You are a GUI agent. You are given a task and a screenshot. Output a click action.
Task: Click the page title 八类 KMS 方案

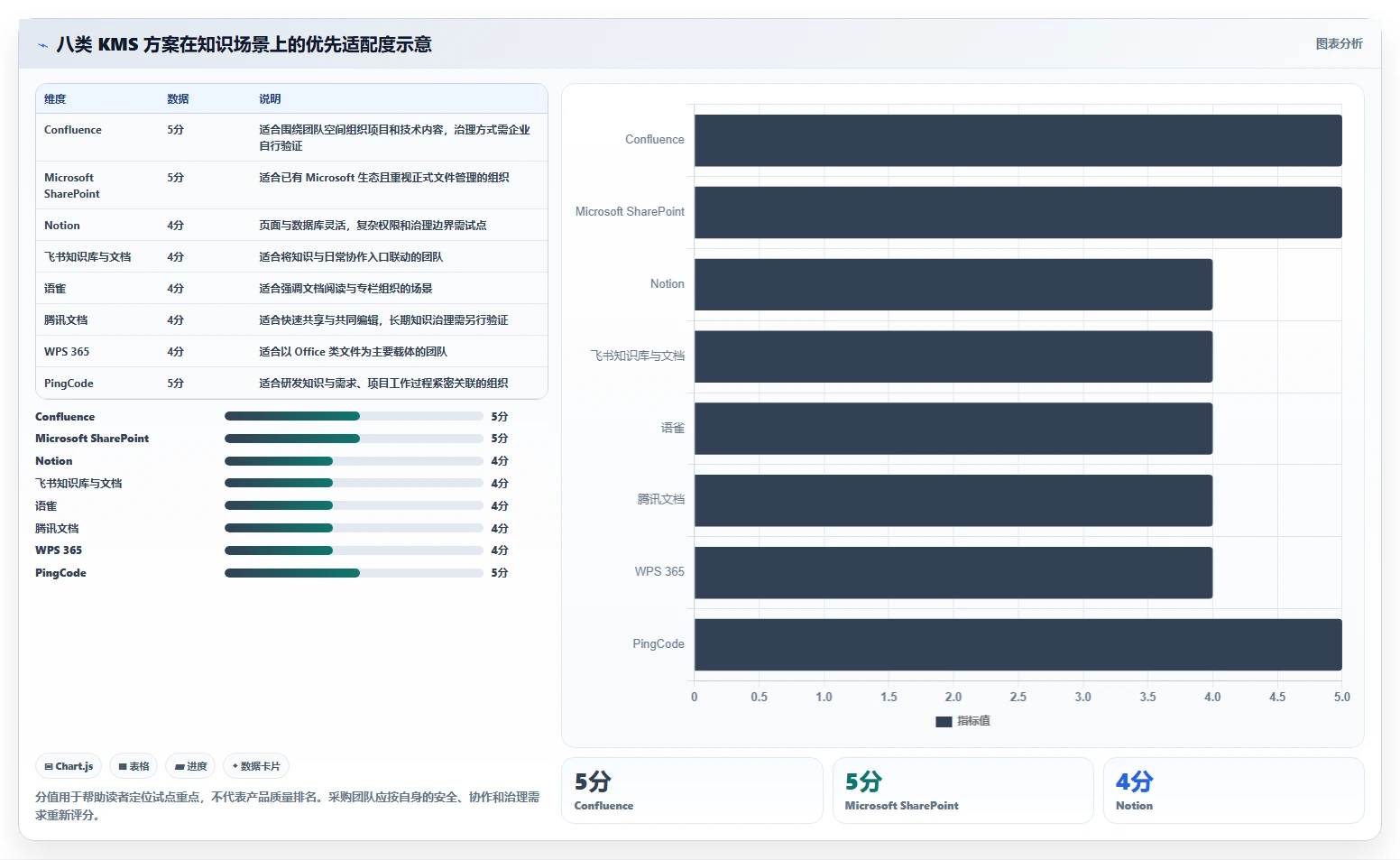tap(244, 44)
